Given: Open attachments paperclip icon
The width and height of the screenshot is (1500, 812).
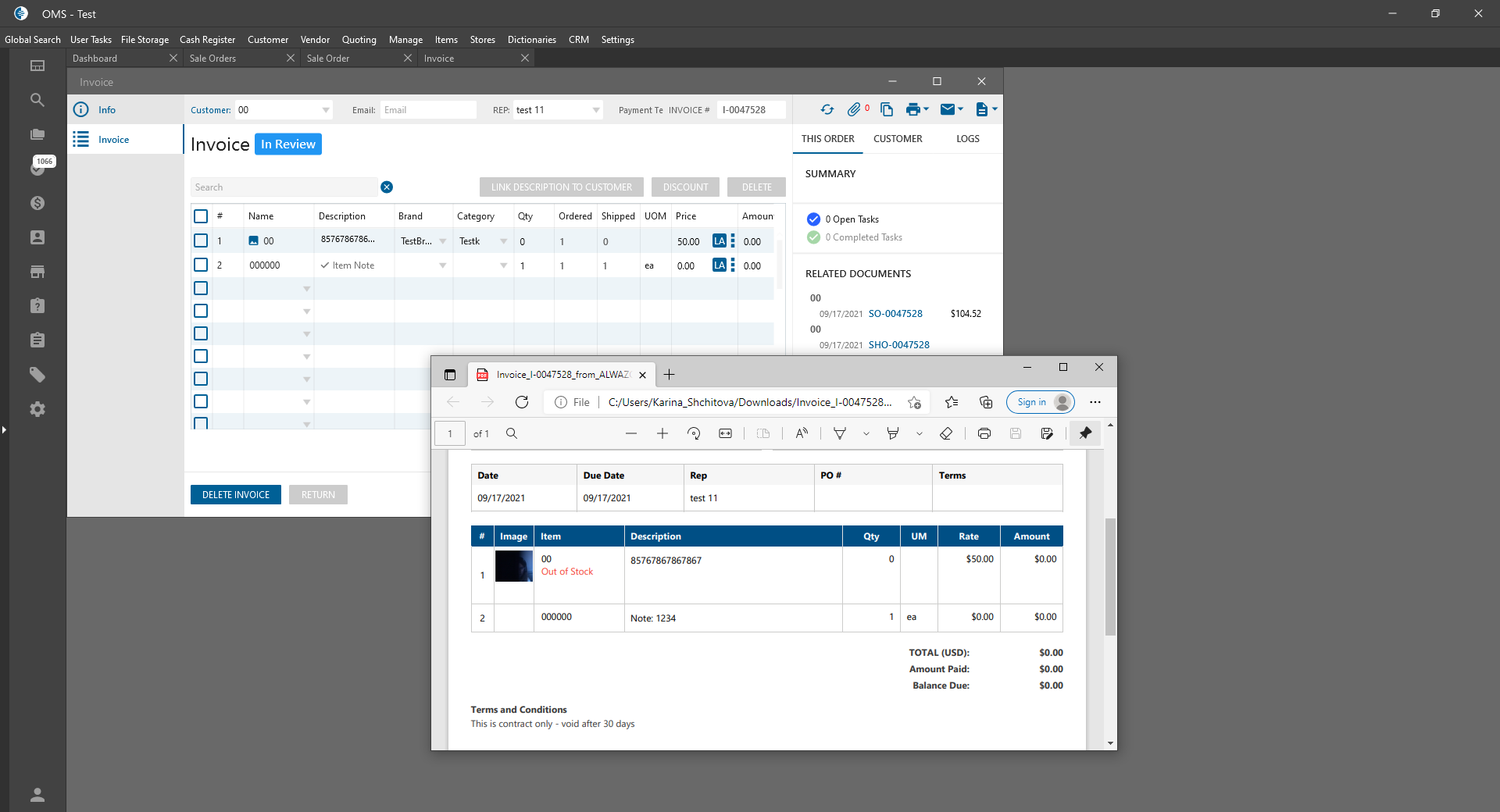Looking at the screenshot, I should pos(854,110).
